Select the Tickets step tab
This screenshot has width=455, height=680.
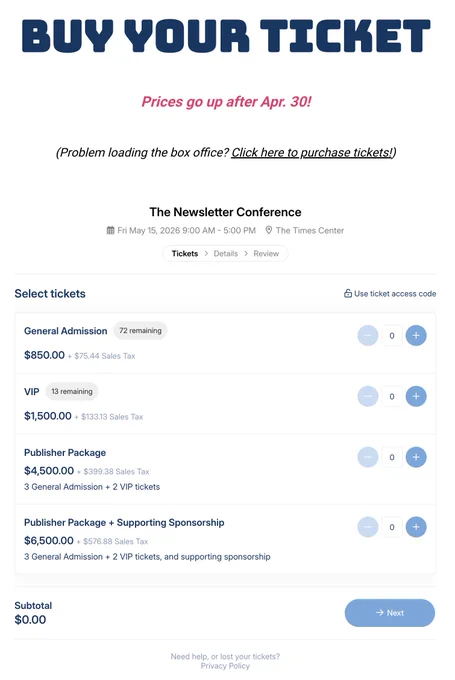(185, 254)
